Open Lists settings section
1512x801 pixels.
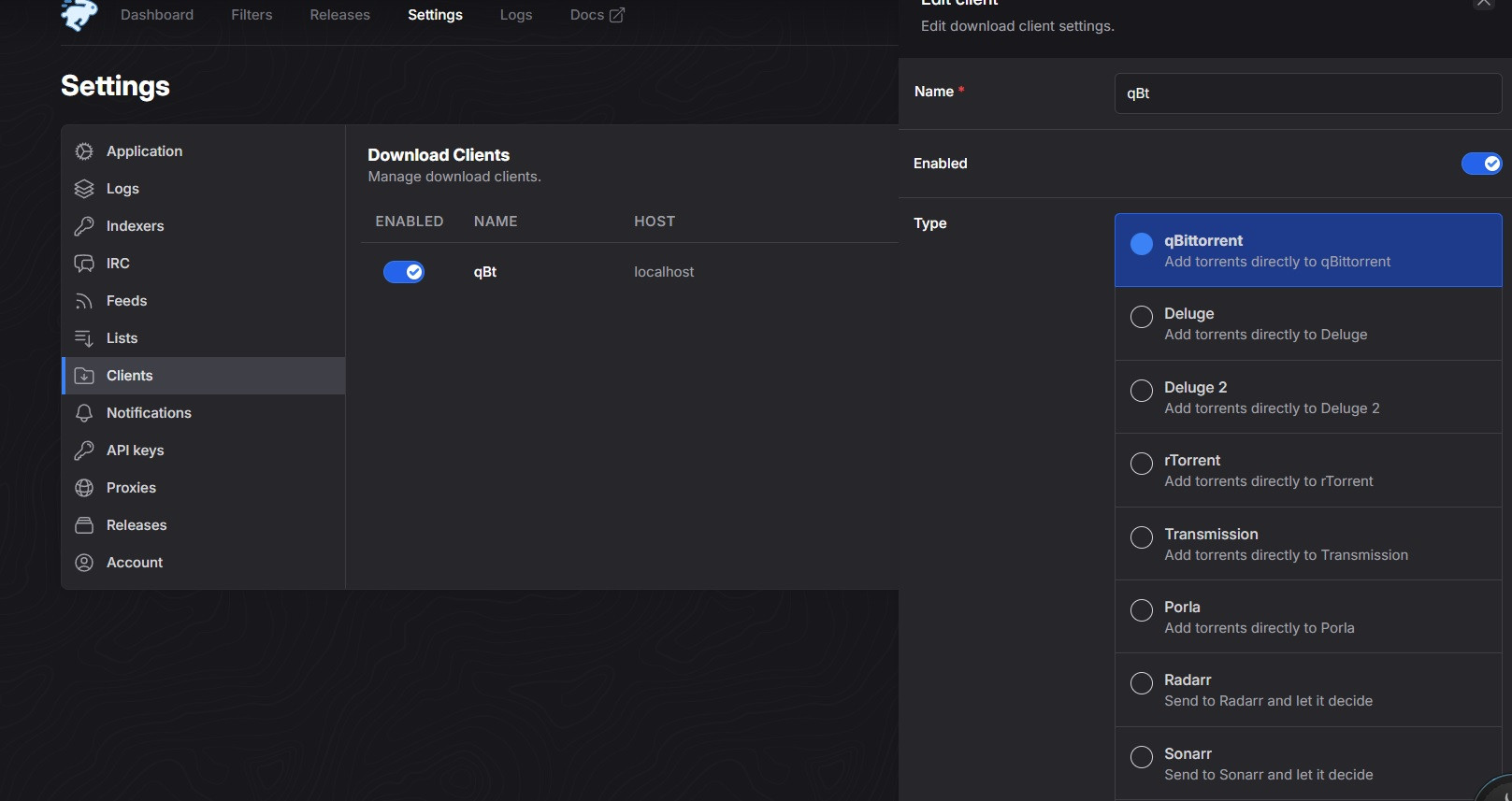[x=204, y=338]
